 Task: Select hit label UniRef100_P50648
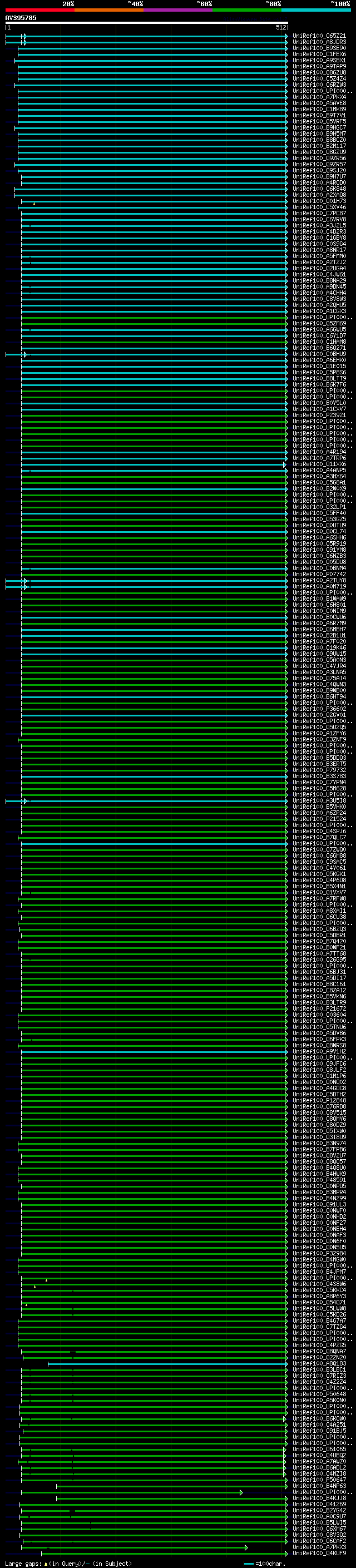[x=319, y=1394]
